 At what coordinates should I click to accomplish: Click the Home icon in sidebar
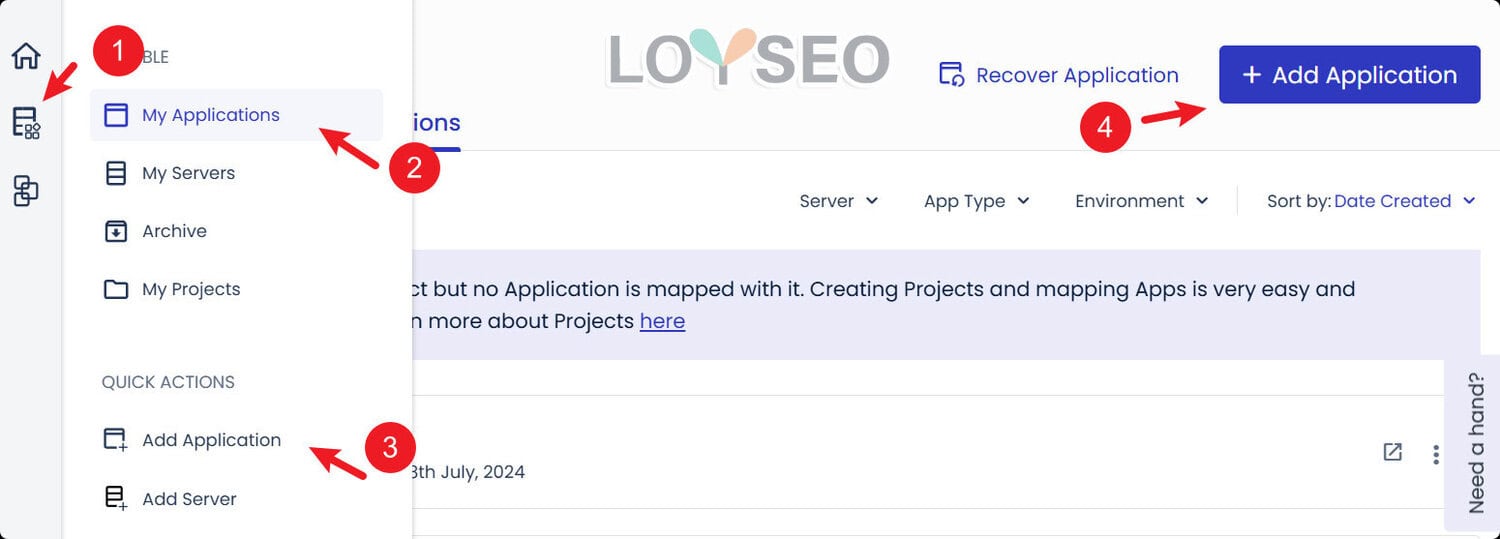(26, 56)
